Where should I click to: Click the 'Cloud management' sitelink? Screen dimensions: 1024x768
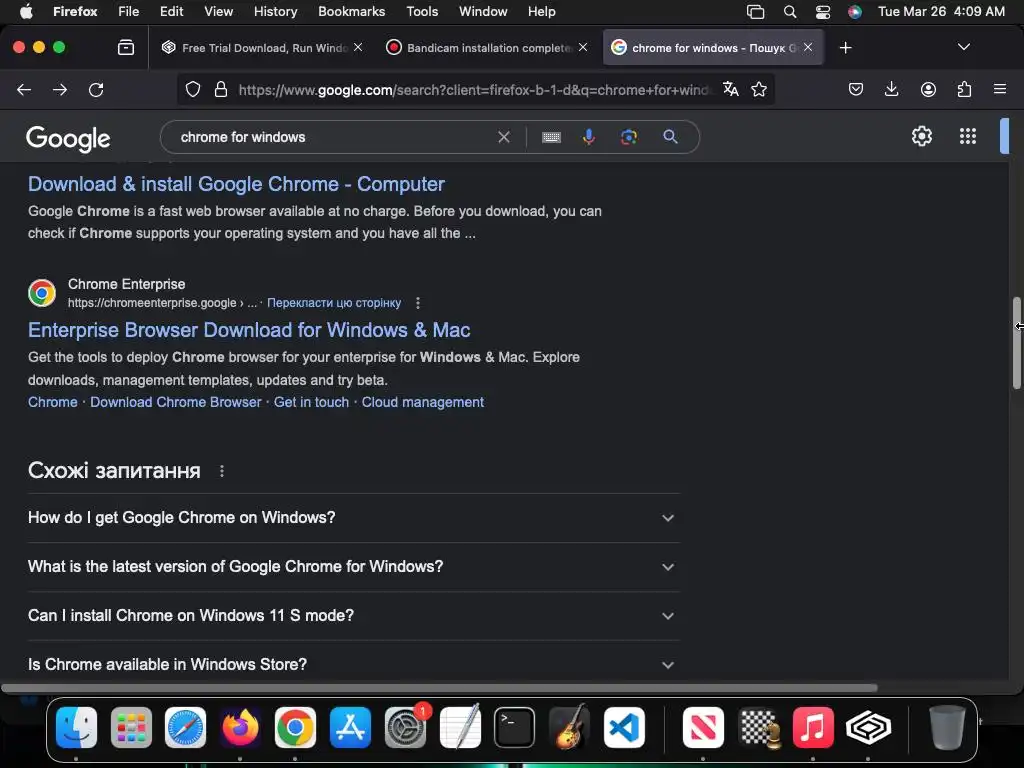click(423, 402)
